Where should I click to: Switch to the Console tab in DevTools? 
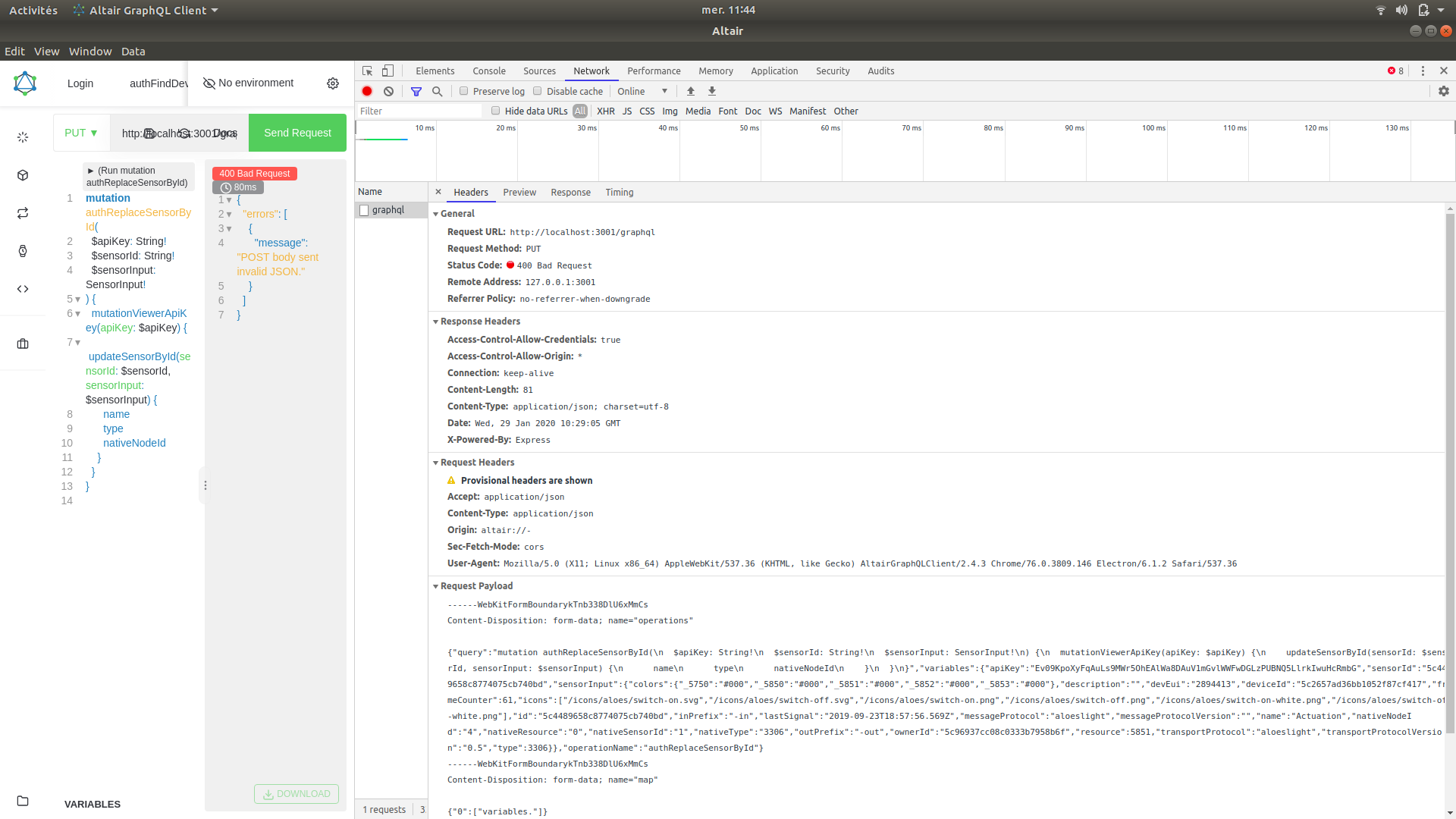(x=488, y=71)
